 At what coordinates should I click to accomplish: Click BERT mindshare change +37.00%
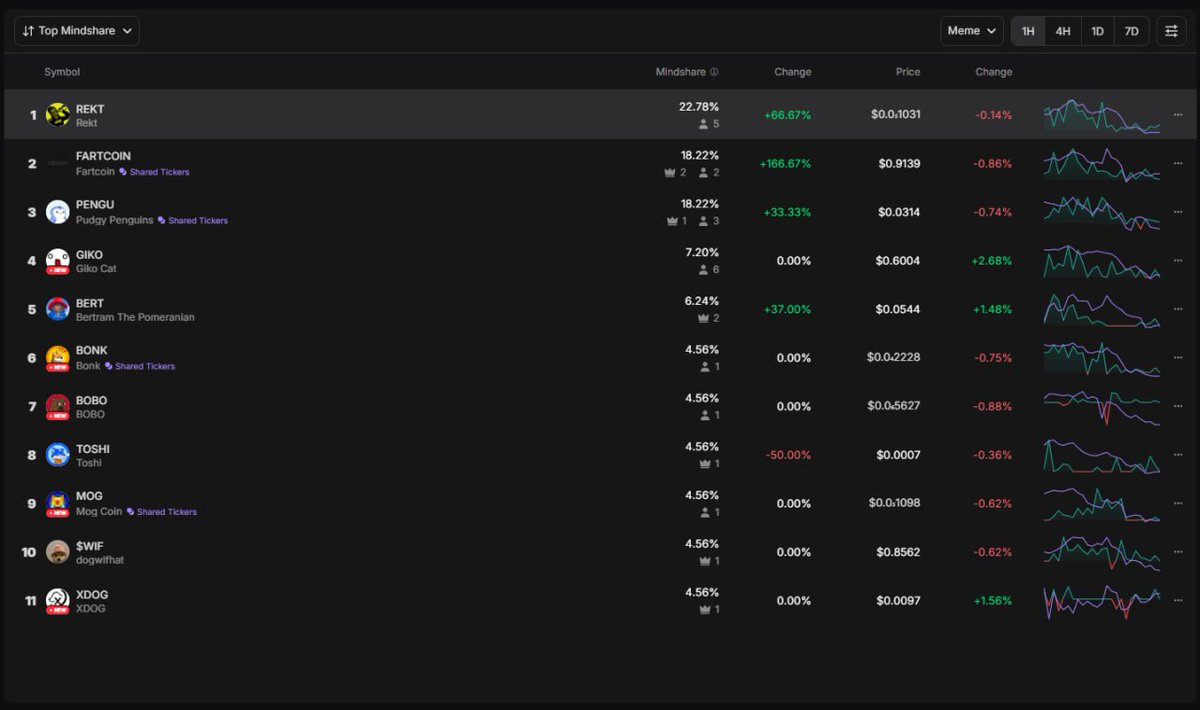pos(788,309)
